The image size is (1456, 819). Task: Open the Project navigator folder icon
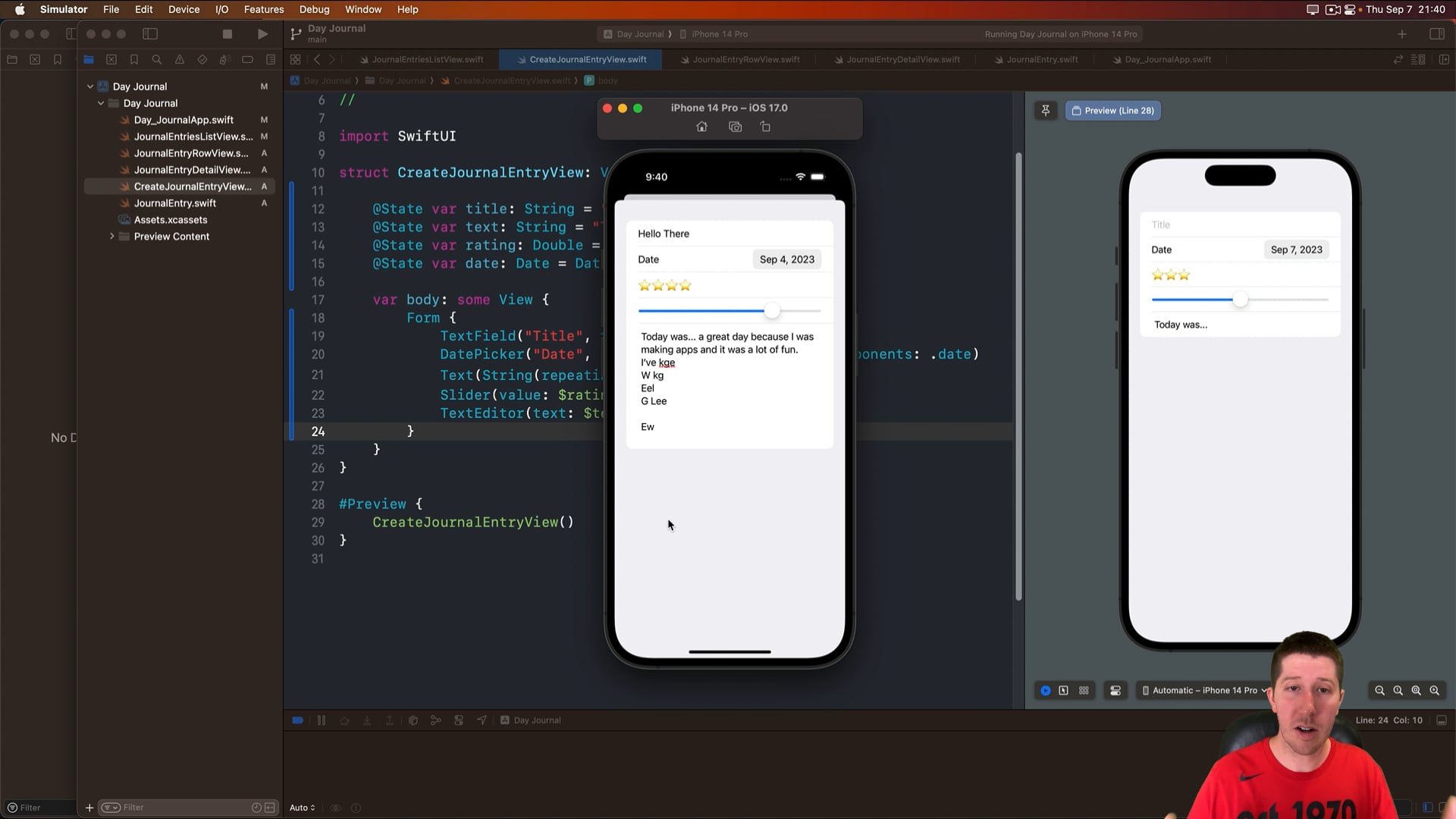[x=89, y=59]
